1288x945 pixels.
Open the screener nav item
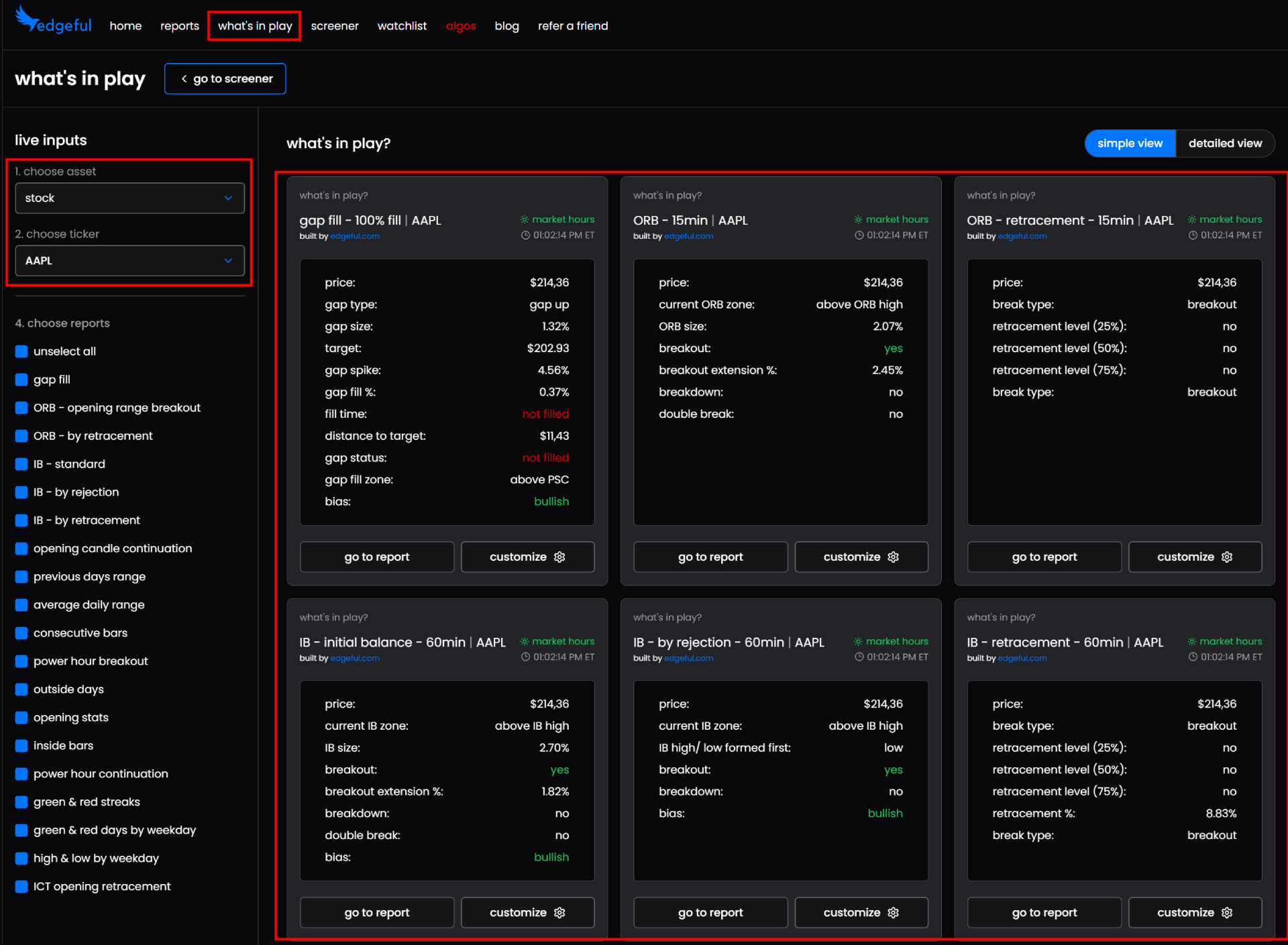pos(335,26)
